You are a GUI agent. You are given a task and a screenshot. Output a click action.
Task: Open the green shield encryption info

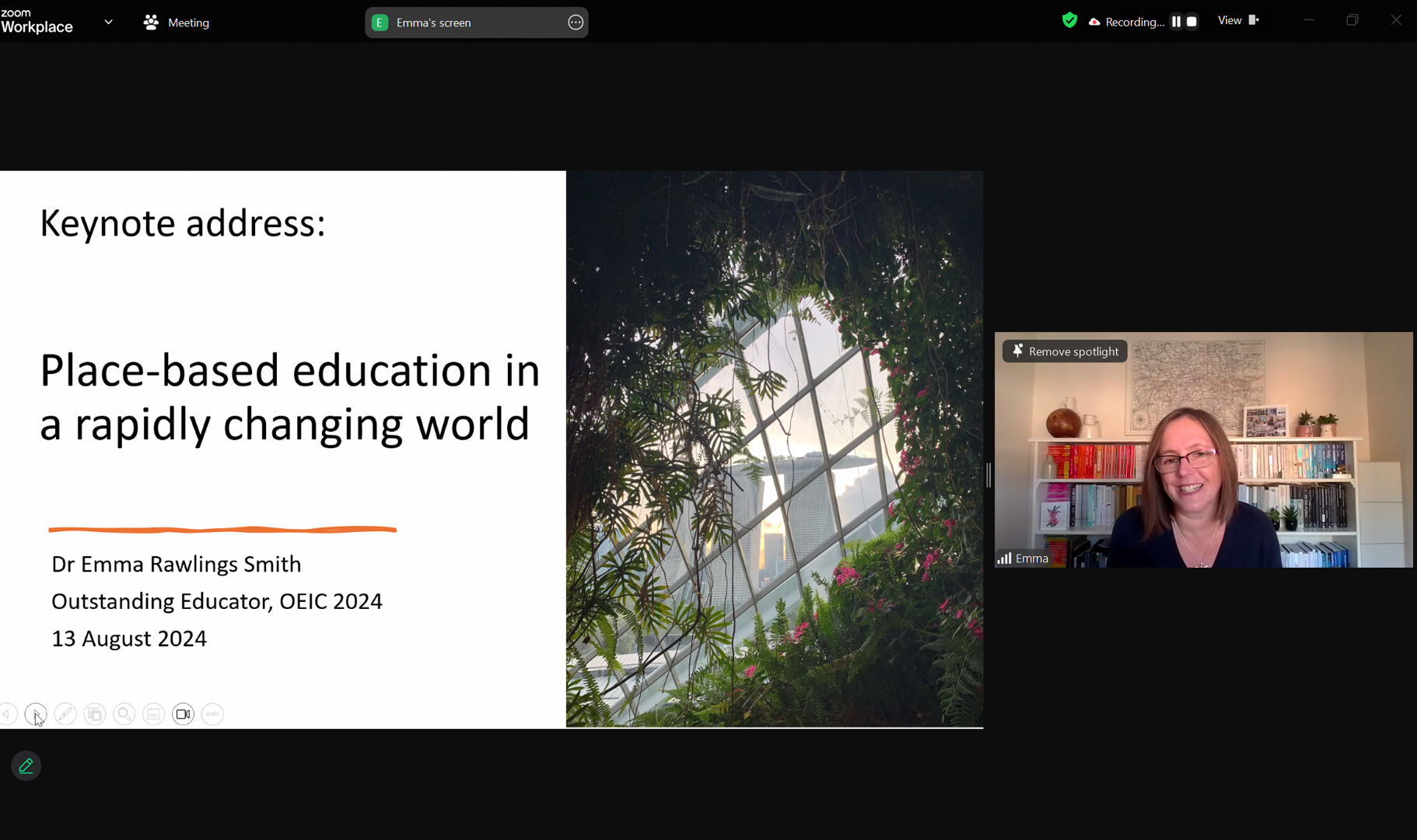1069,21
